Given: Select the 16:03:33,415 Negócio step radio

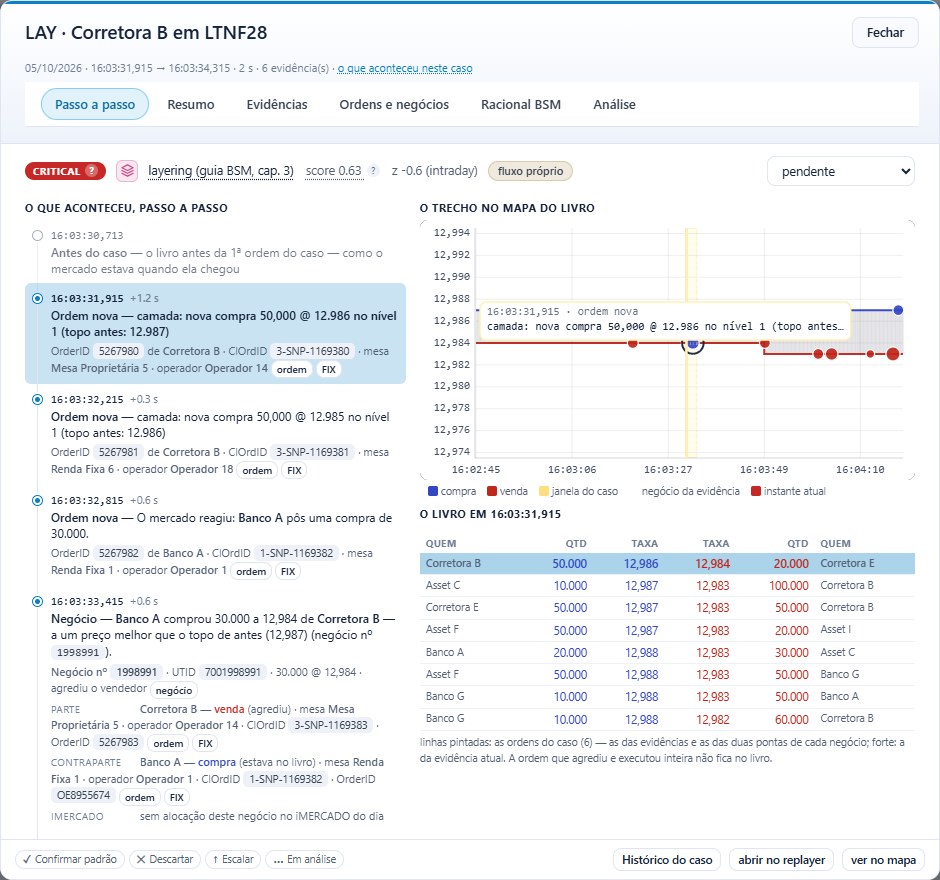Looking at the screenshot, I should click(37, 601).
